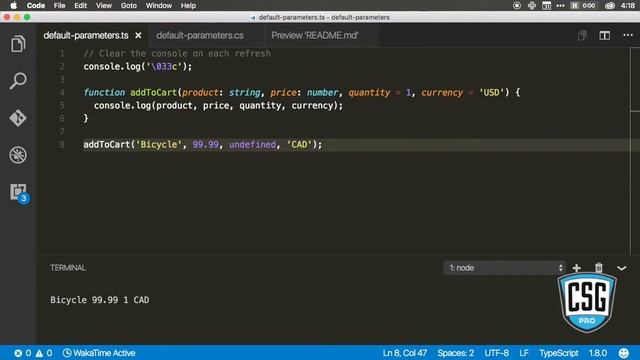Switch to default-parameters.cs tab

coord(200,36)
